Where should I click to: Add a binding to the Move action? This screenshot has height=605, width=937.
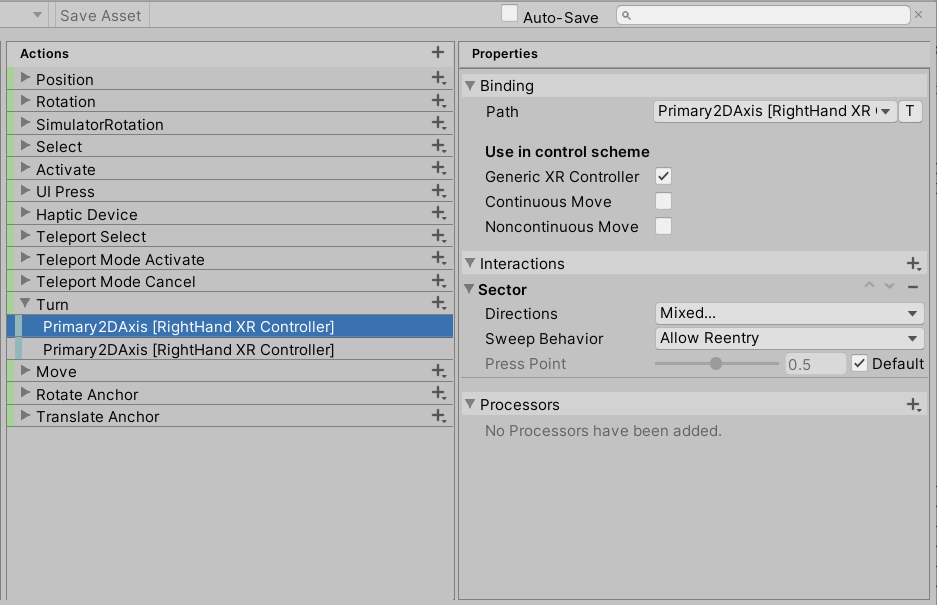437,371
